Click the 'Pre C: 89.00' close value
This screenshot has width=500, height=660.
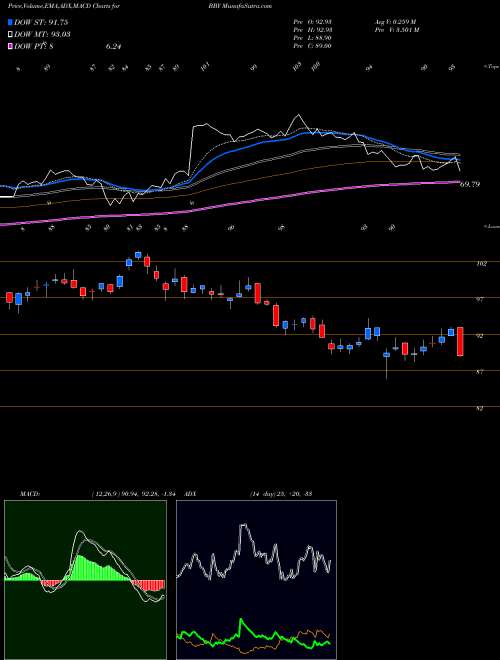[x=313, y=46]
